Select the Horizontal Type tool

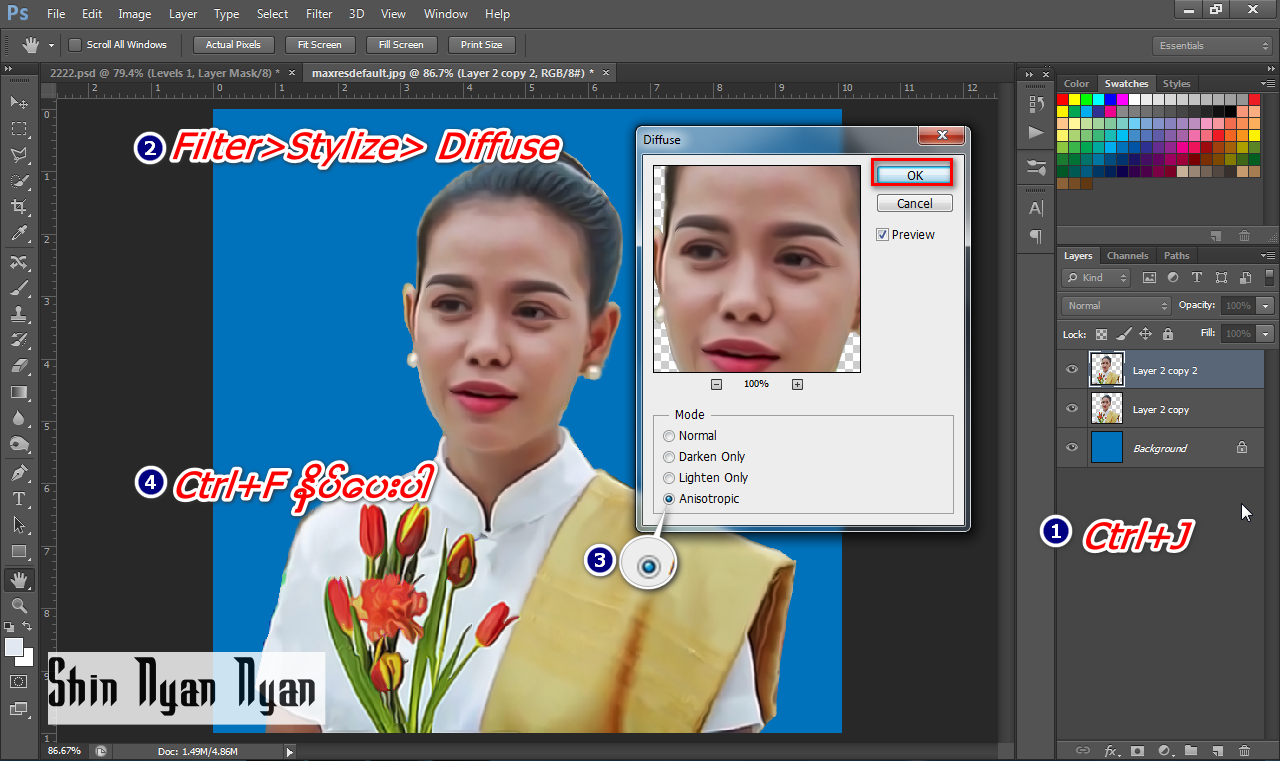tap(19, 498)
